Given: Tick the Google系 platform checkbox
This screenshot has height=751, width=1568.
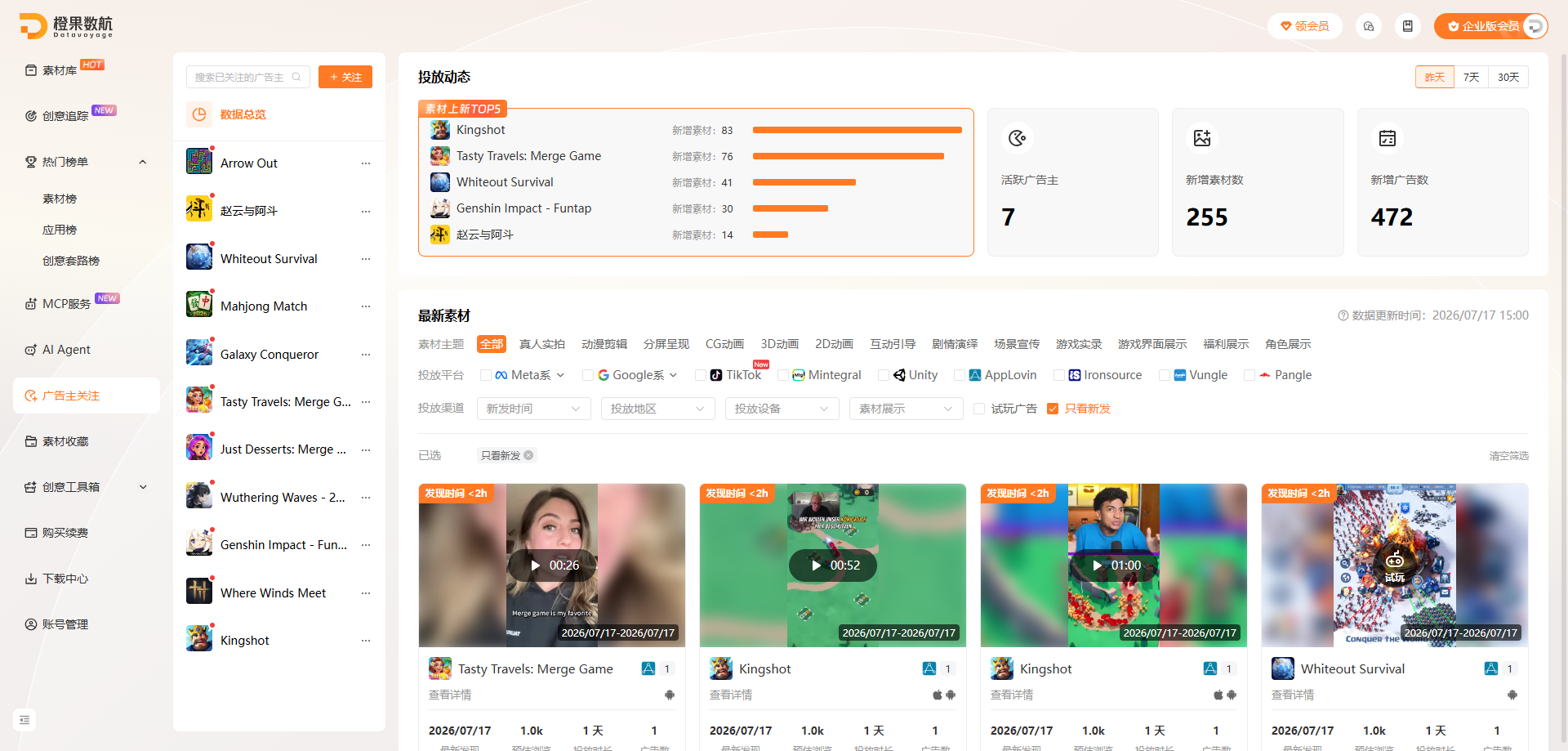Looking at the screenshot, I should click(588, 375).
